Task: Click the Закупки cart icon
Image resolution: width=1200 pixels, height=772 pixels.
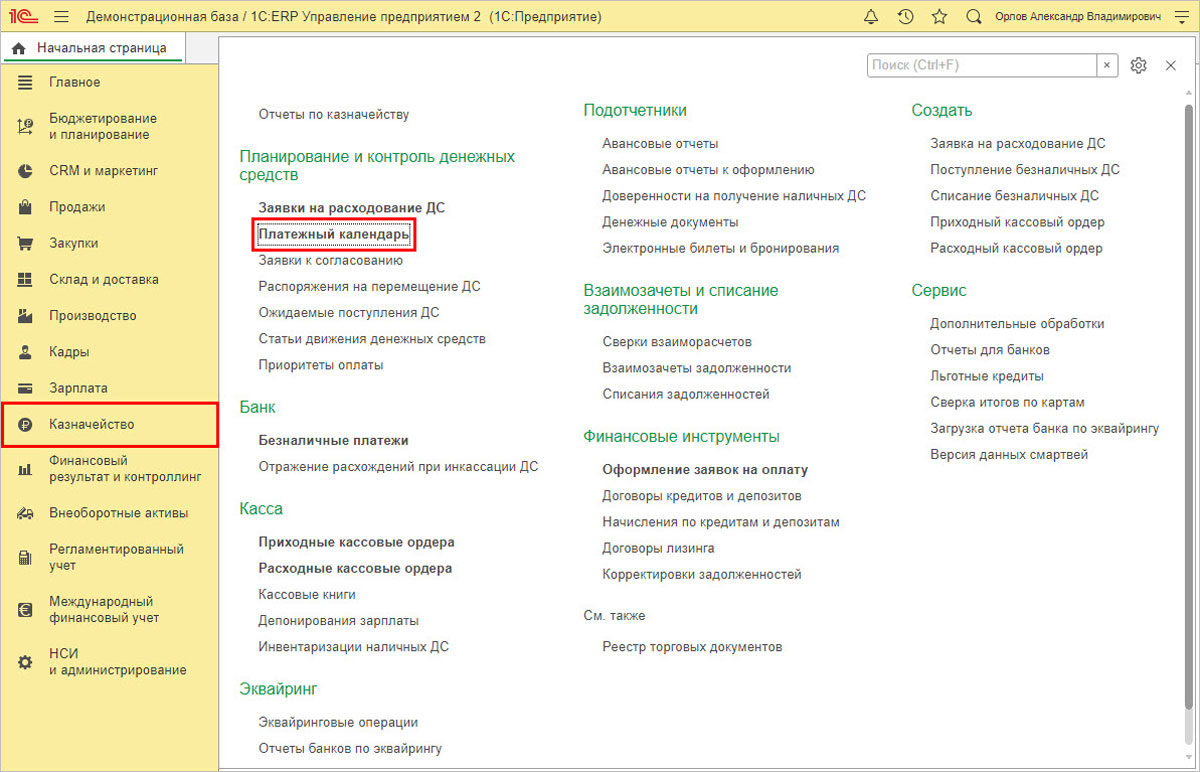Action: pos(26,243)
